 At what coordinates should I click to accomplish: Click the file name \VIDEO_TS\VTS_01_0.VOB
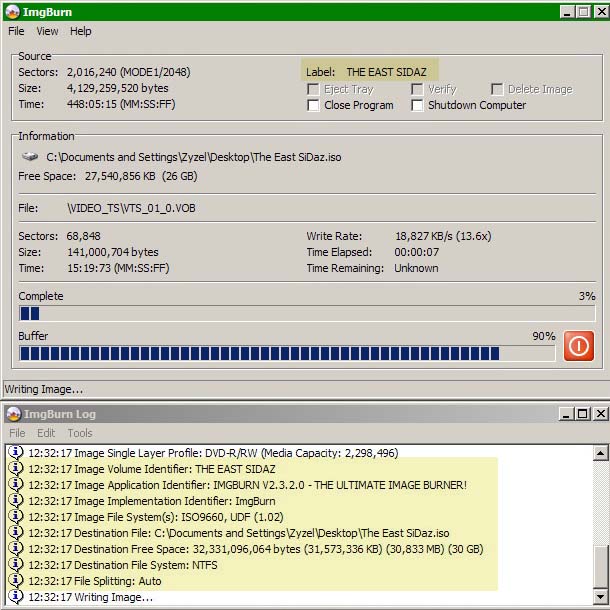coord(131,208)
